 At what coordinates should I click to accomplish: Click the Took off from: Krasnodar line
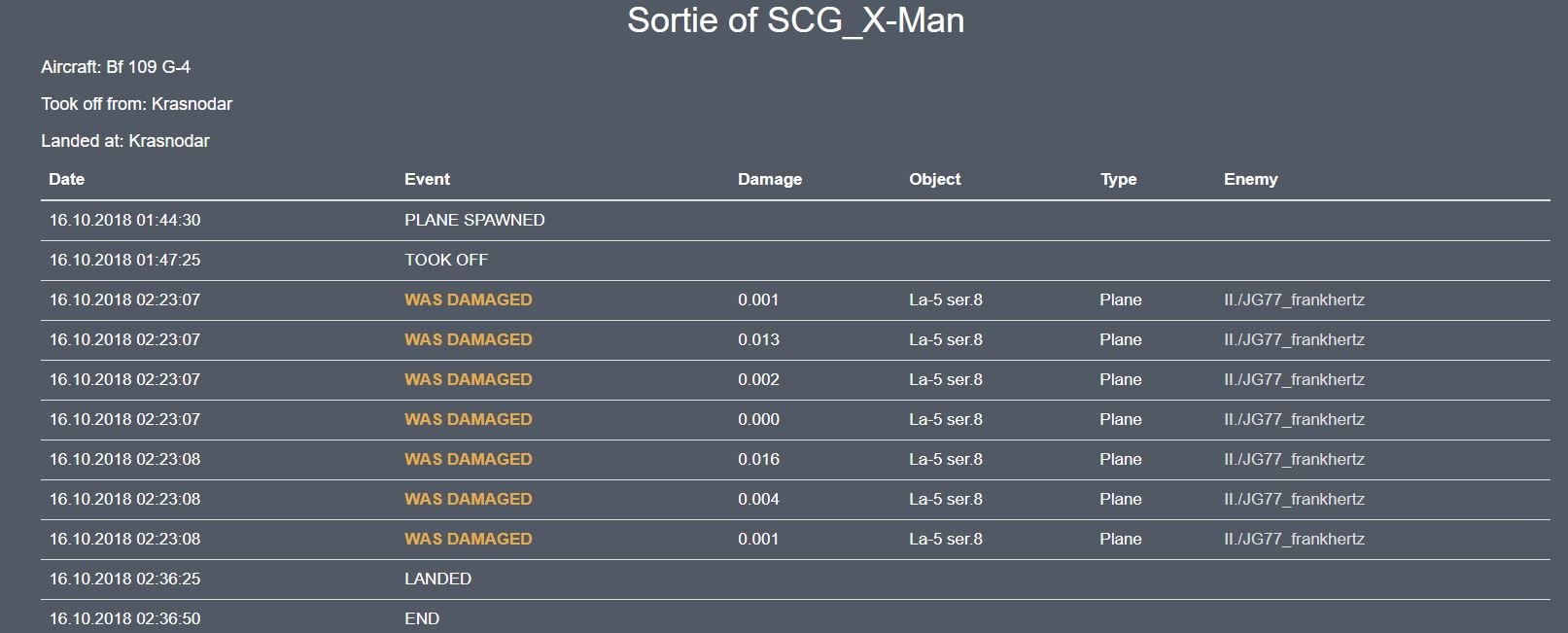(x=136, y=104)
